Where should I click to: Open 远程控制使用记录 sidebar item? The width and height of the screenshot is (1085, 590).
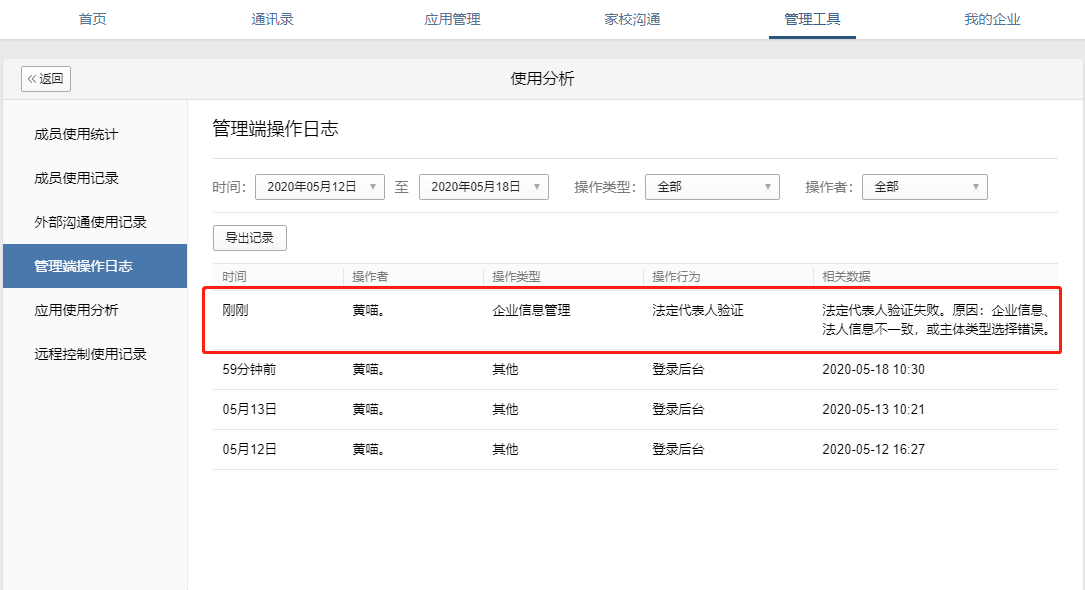pos(90,354)
